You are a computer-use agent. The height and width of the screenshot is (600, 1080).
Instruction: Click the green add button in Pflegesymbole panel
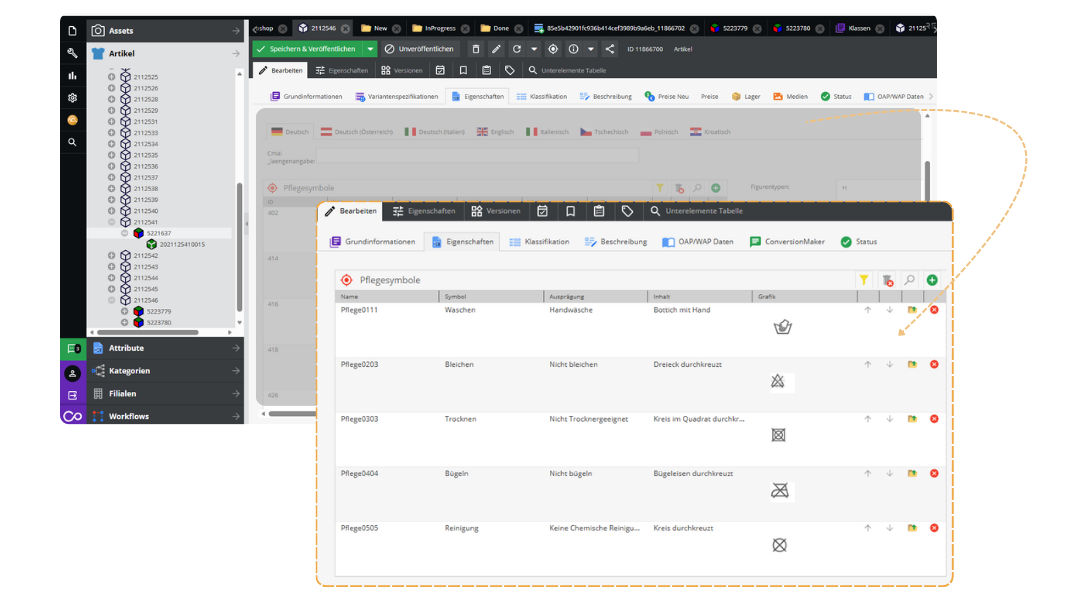point(932,281)
